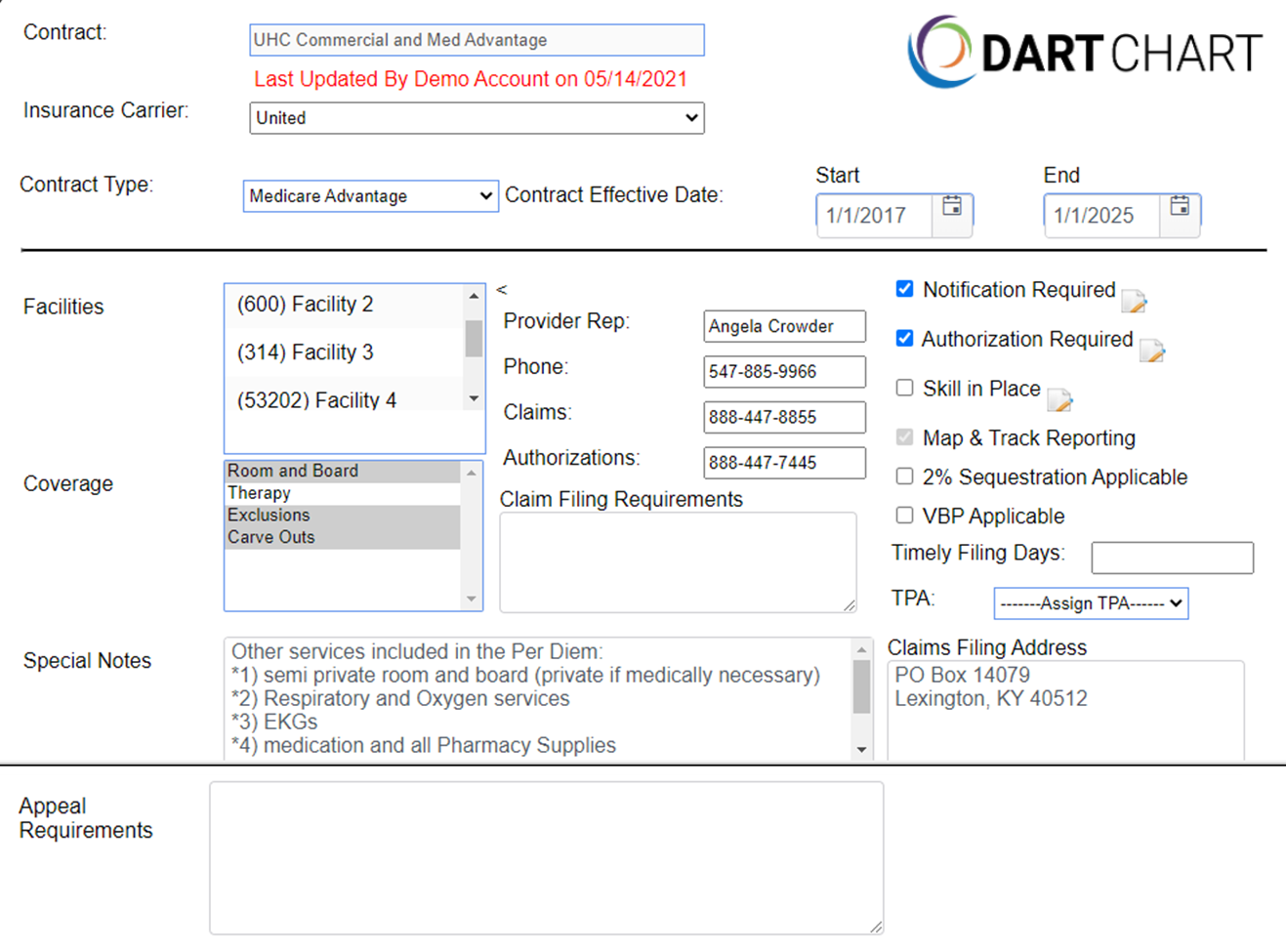1286x952 pixels.
Task: Click the Claims Filing Address text area
Action: 1065,710
